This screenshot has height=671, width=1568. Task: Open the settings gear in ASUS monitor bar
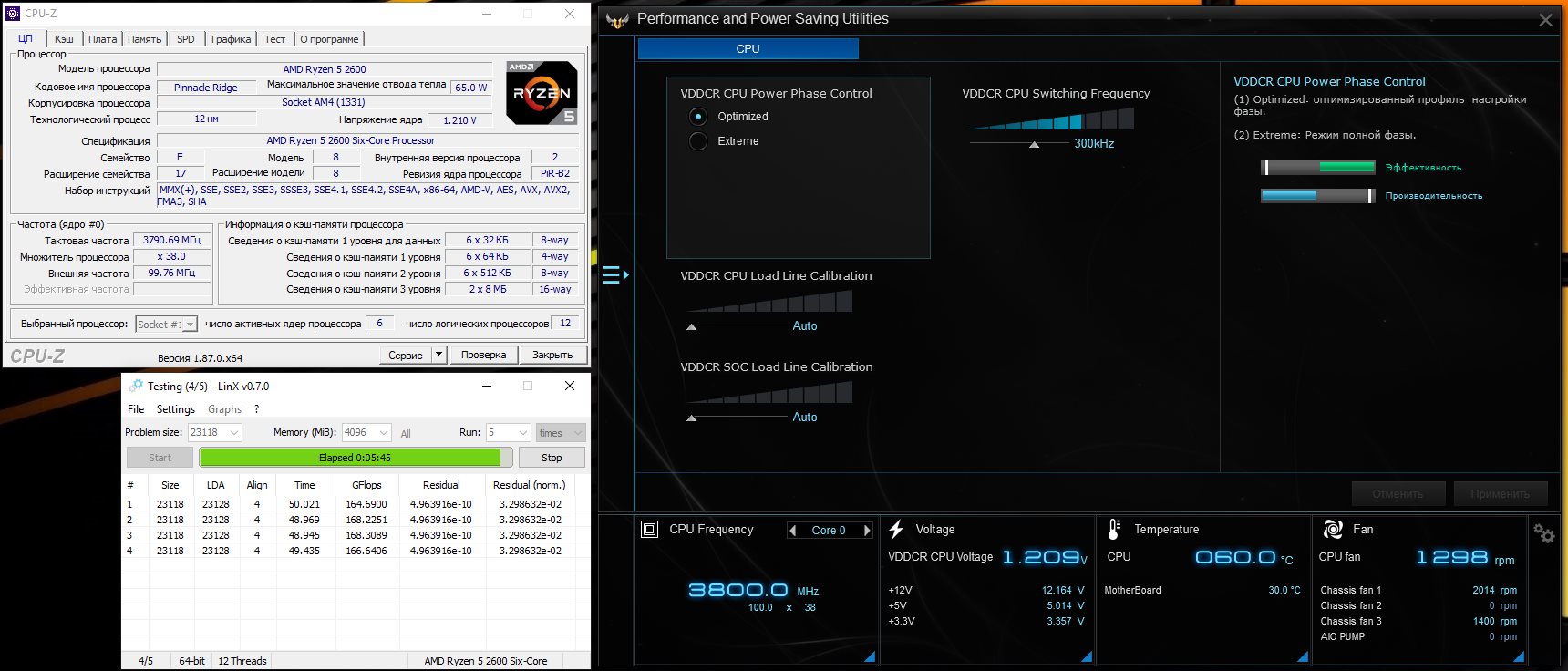[x=1544, y=532]
